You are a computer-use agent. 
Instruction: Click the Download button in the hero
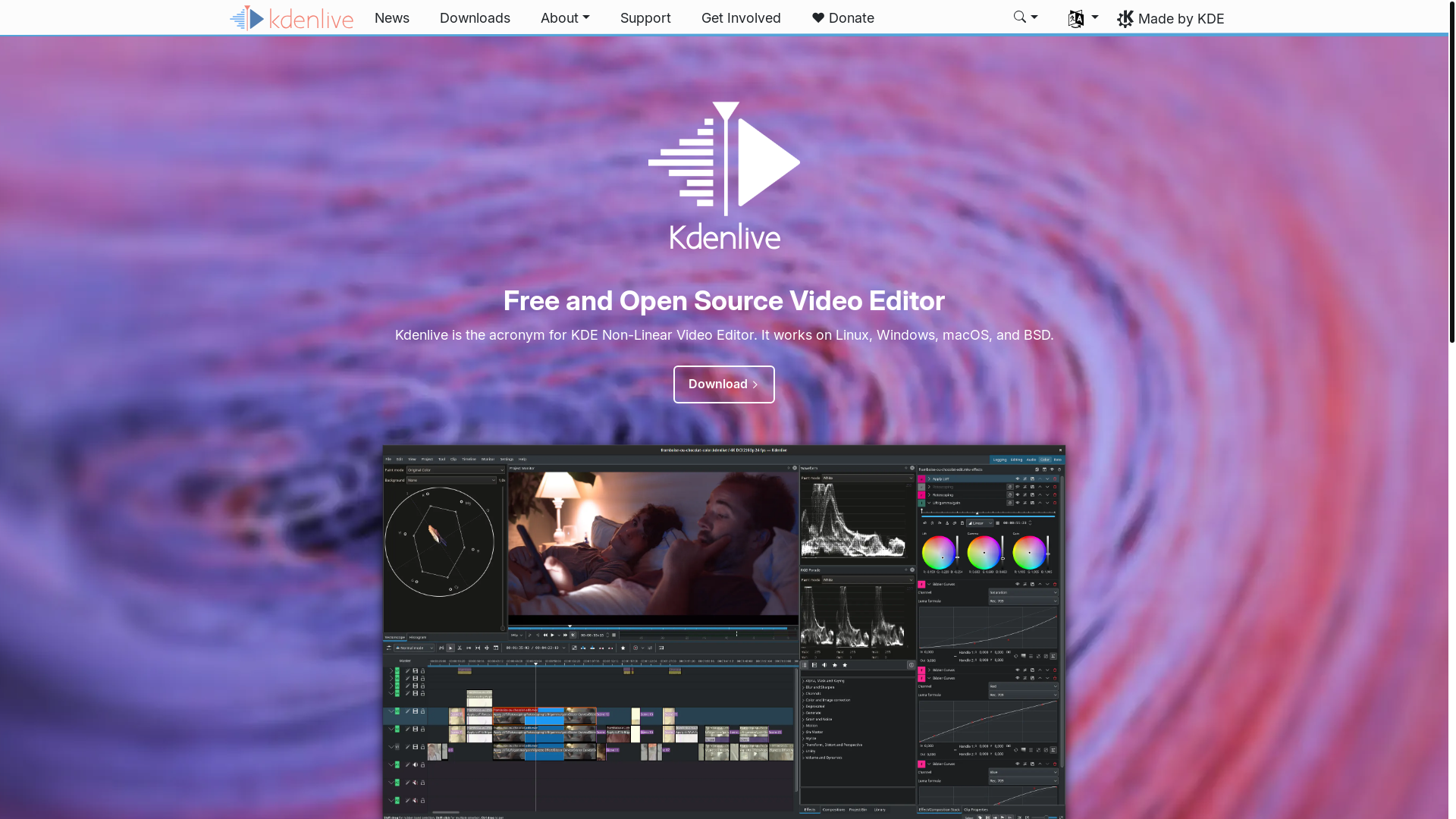click(724, 384)
